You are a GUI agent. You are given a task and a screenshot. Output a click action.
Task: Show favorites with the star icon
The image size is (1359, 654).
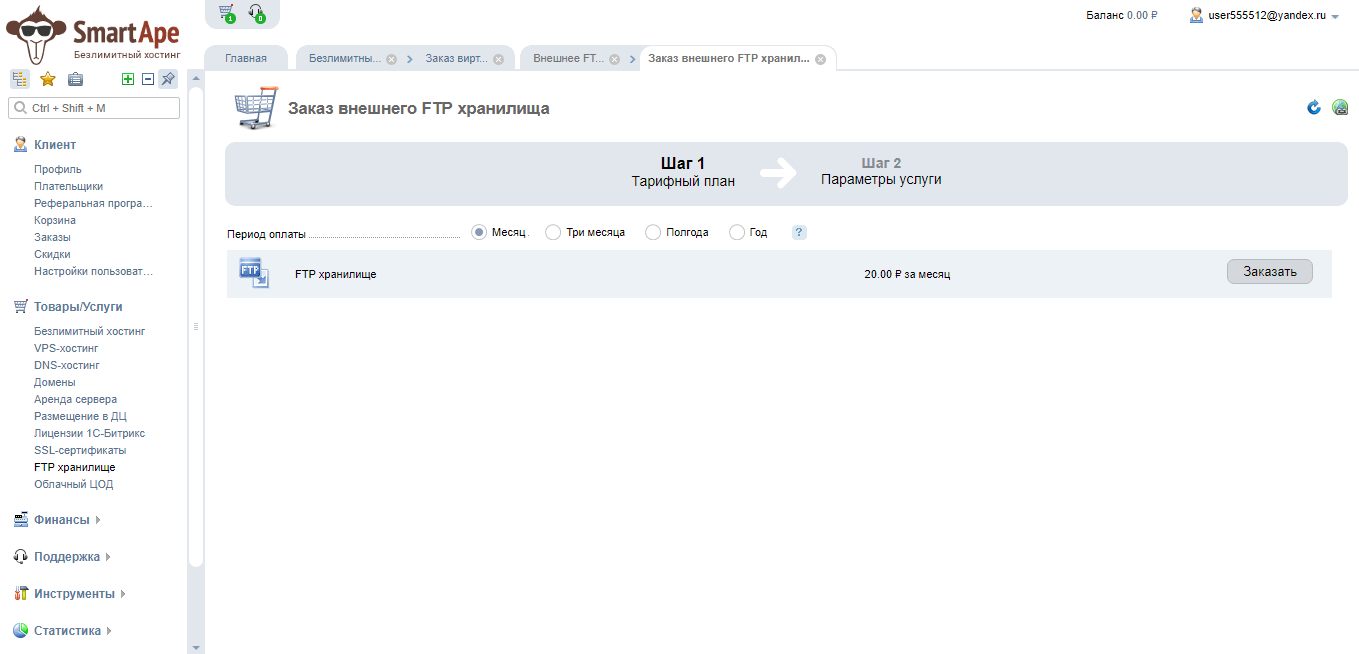47,79
